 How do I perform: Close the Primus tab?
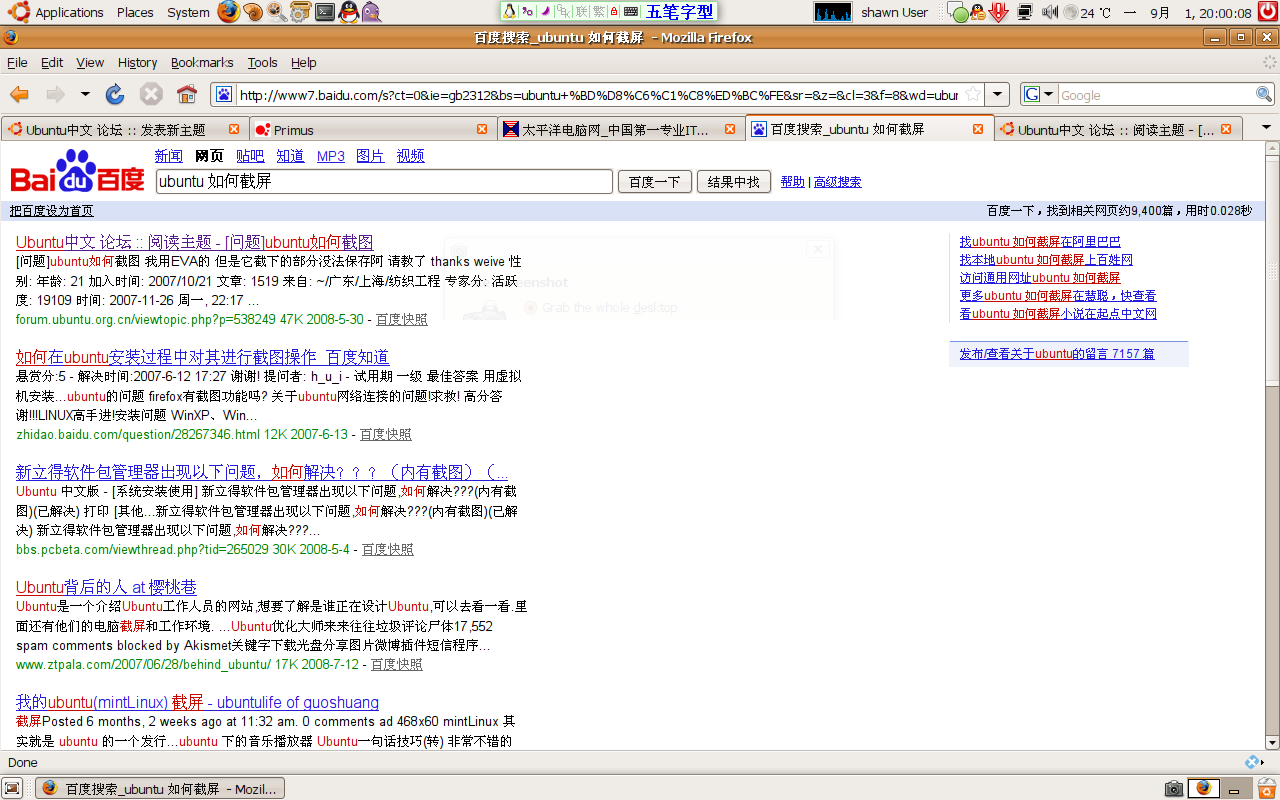click(482, 129)
